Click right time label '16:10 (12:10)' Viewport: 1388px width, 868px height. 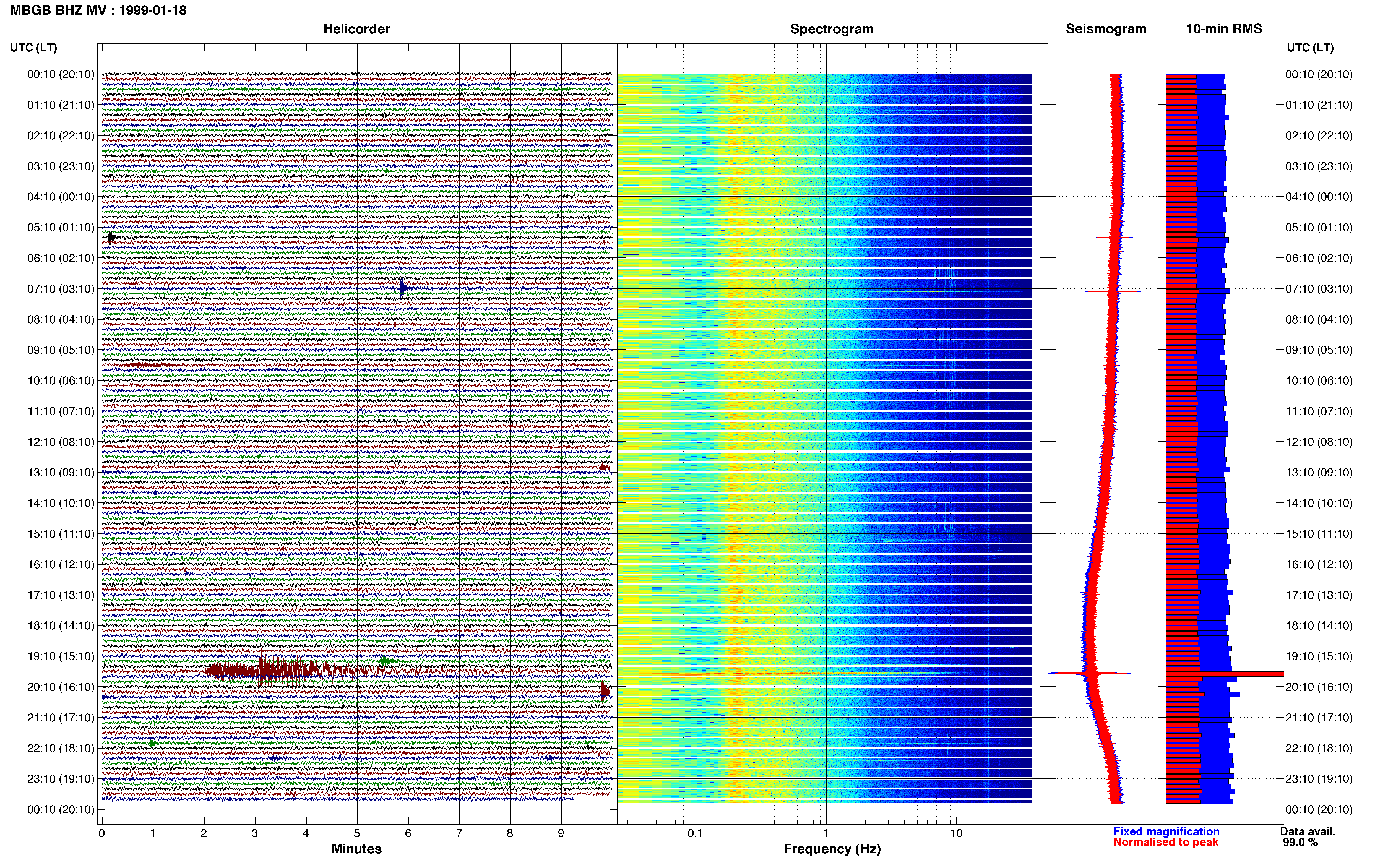[1319, 564]
